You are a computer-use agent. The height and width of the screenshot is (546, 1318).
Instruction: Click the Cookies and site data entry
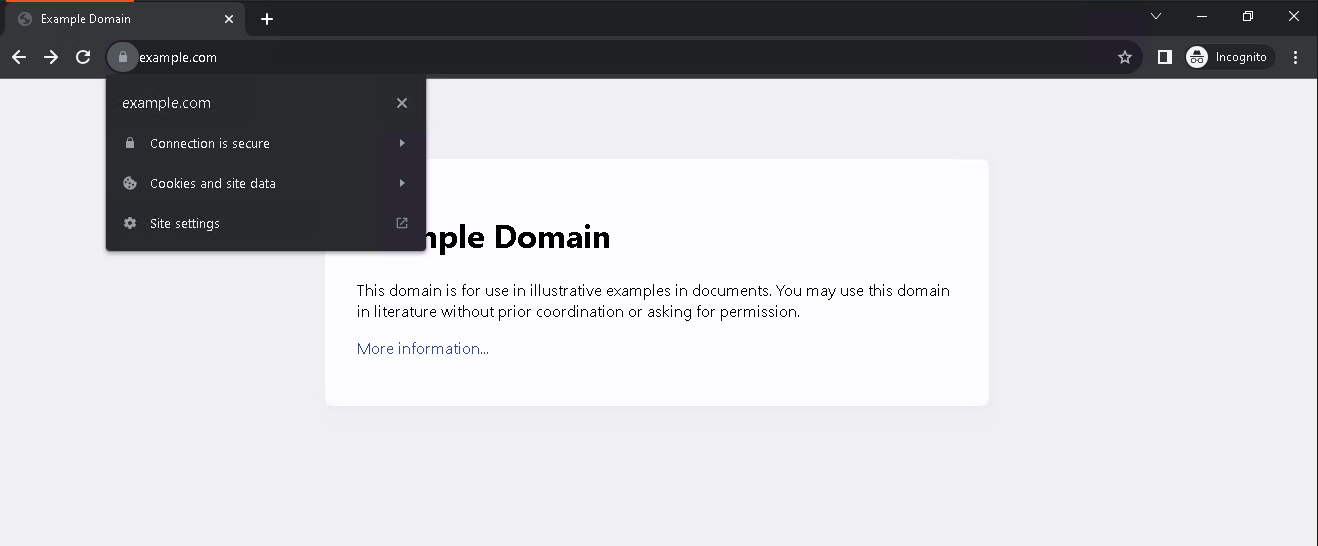(212, 183)
